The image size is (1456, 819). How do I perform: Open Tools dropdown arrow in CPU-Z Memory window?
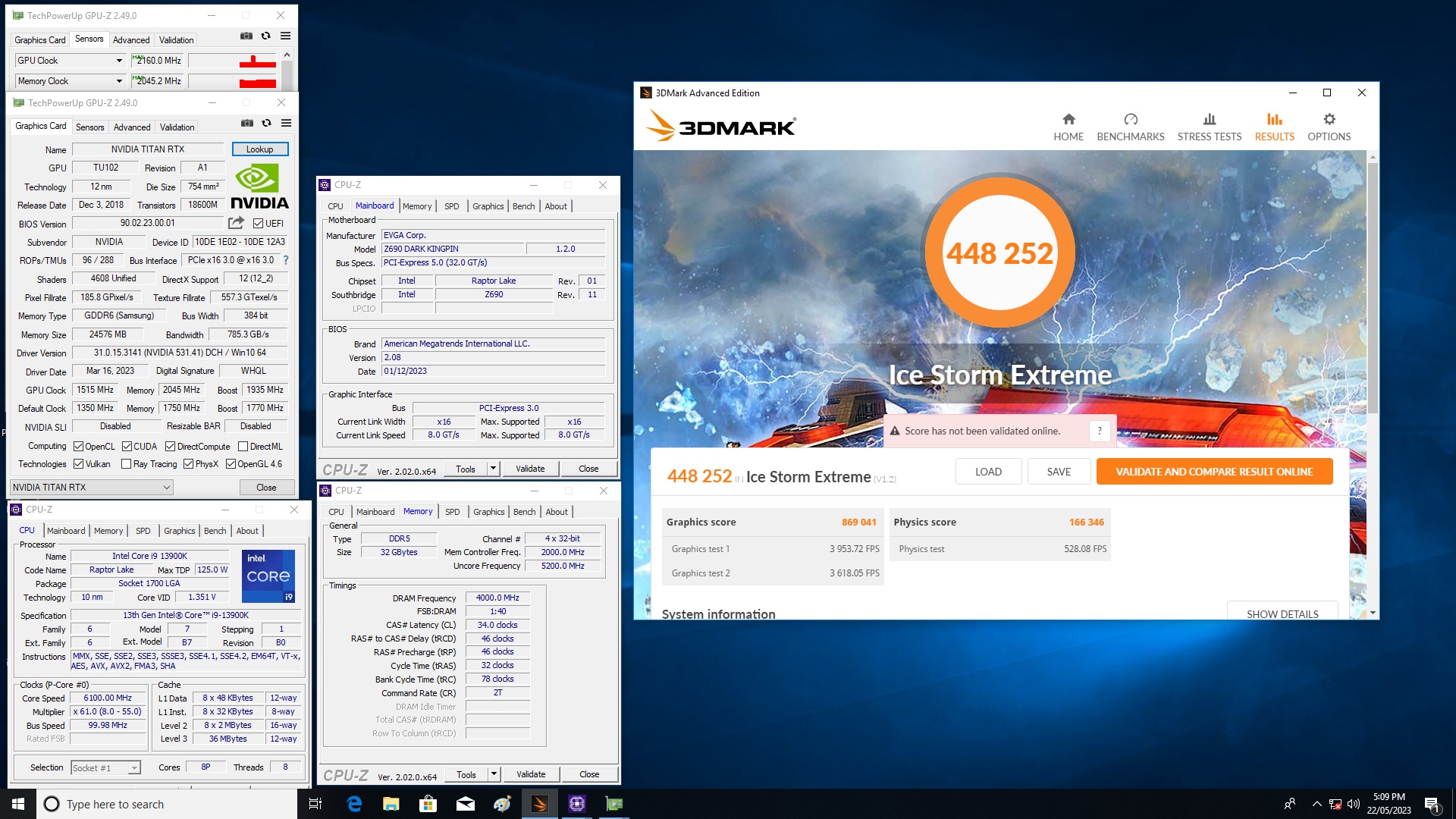[494, 774]
